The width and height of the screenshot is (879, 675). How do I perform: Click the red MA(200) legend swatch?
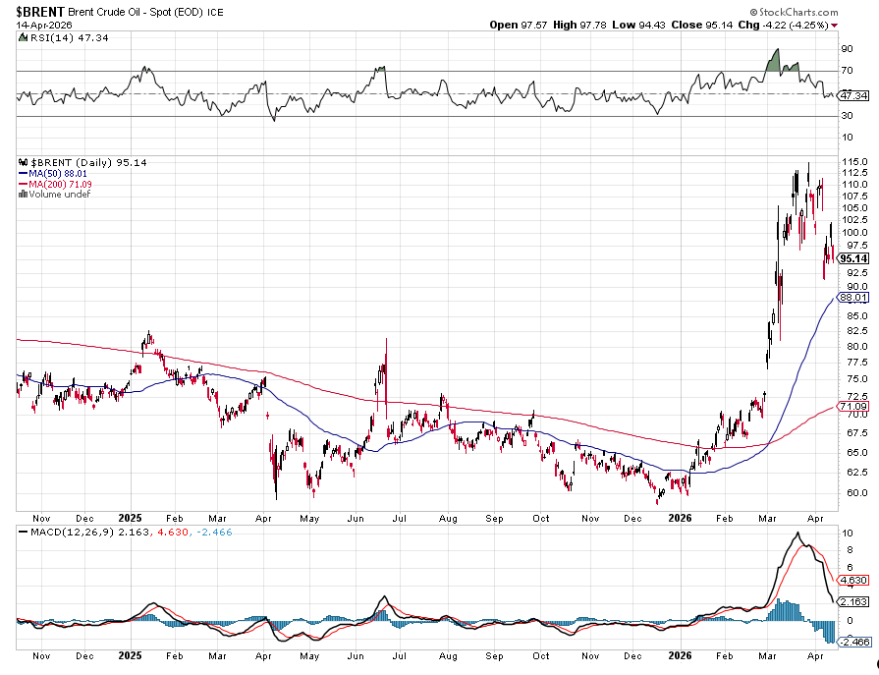(x=23, y=184)
